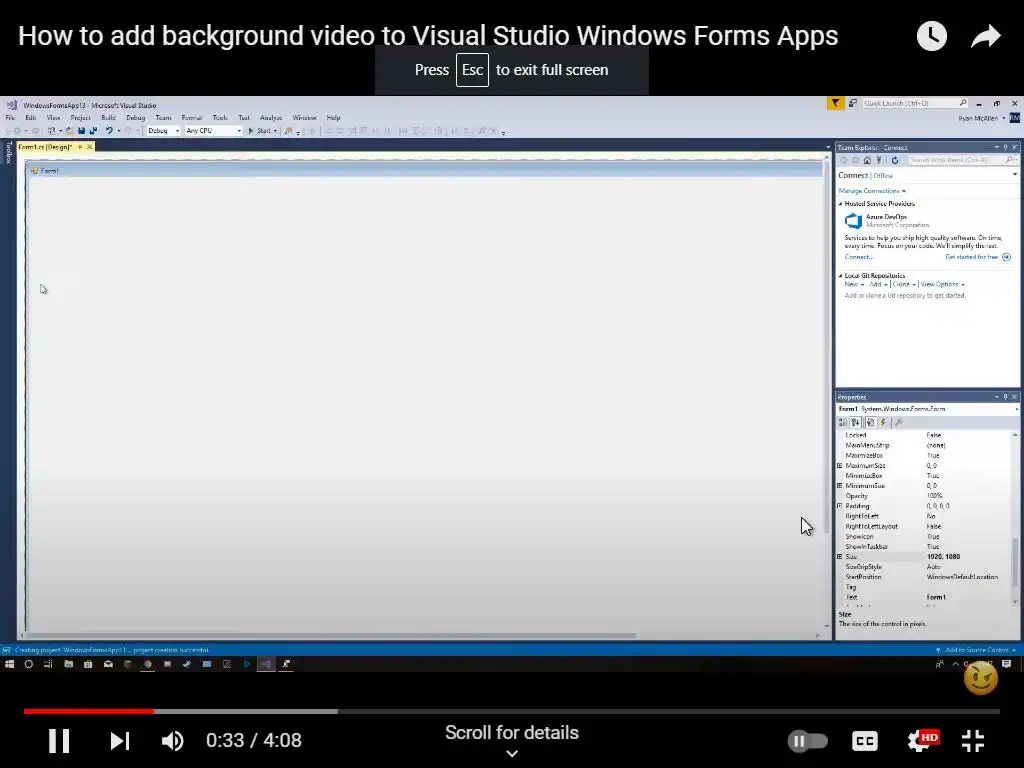Collapse the Local Git Repositories section
Image resolution: width=1024 pixels, height=768 pixels.
pyautogui.click(x=840, y=276)
